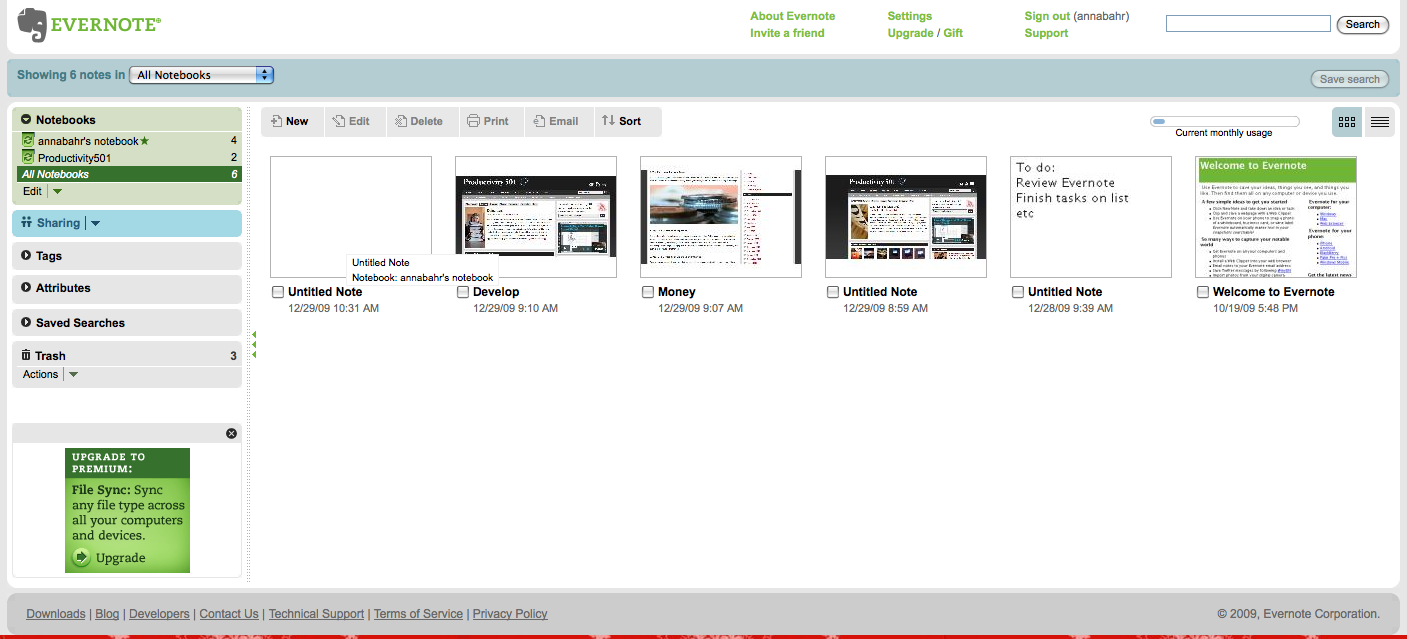
Task: Open the Welcome to Evernote thumbnail
Action: point(1276,216)
